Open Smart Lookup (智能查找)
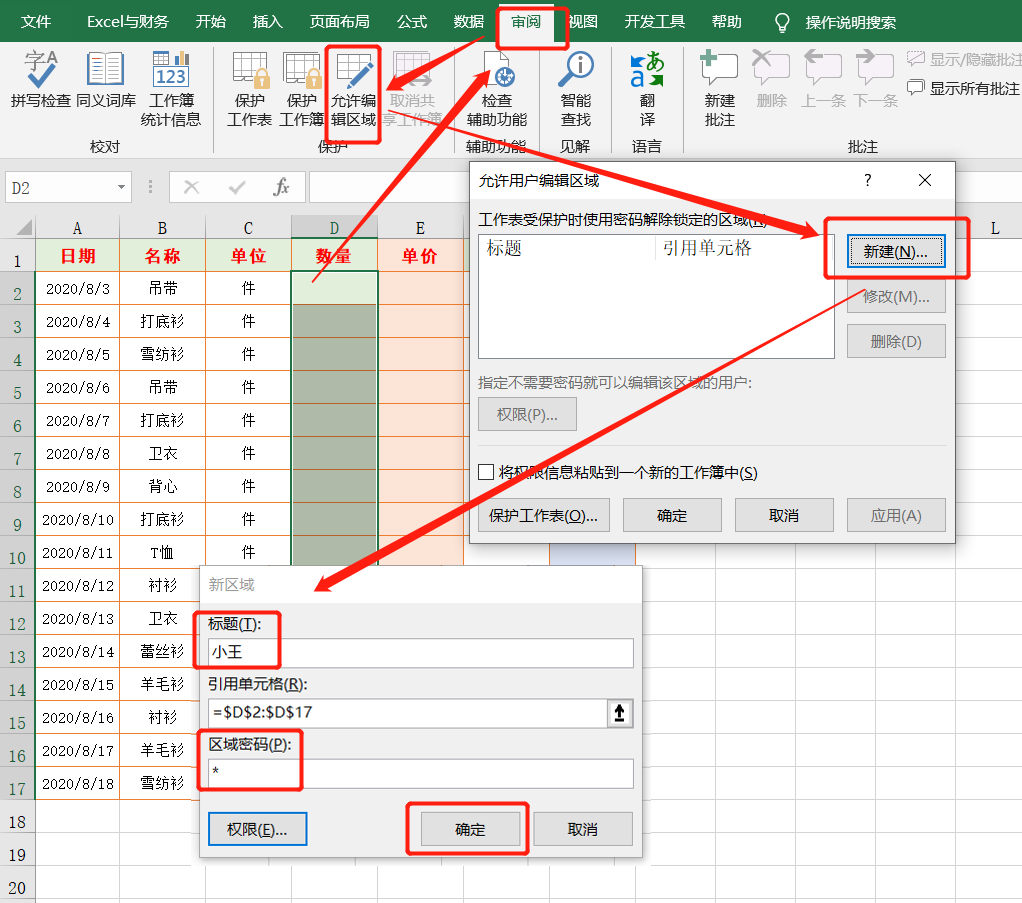Image resolution: width=1022 pixels, height=903 pixels. [576, 88]
